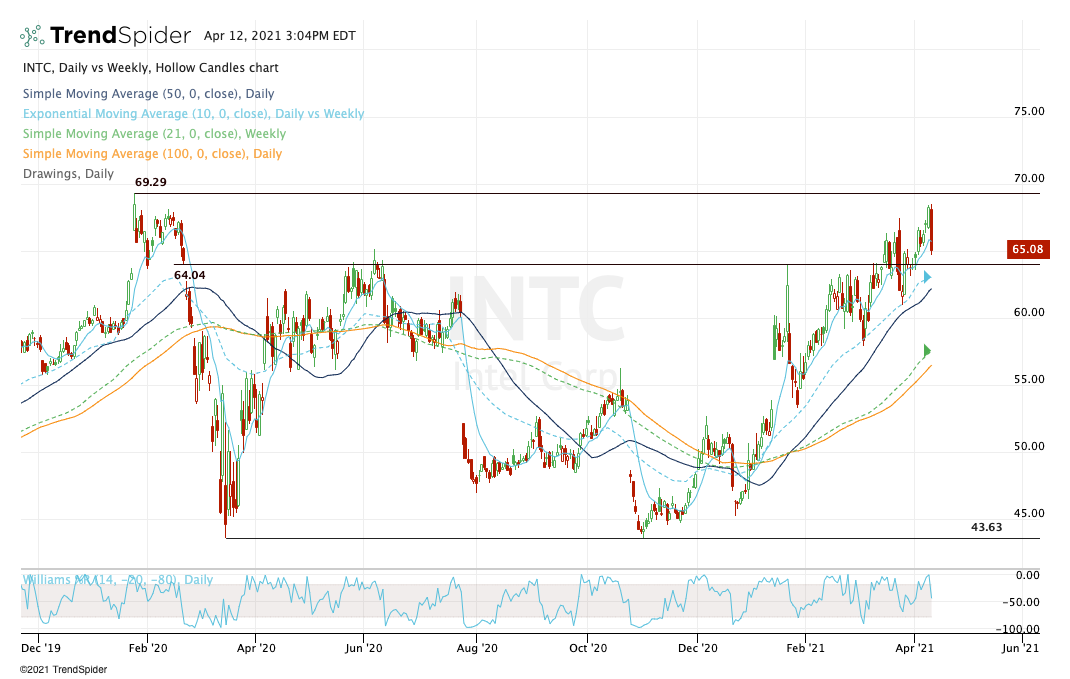The height and width of the screenshot is (679, 1070).
Task: Select the Simple Moving Average 50 Daily legend
Action: pyautogui.click(x=149, y=93)
